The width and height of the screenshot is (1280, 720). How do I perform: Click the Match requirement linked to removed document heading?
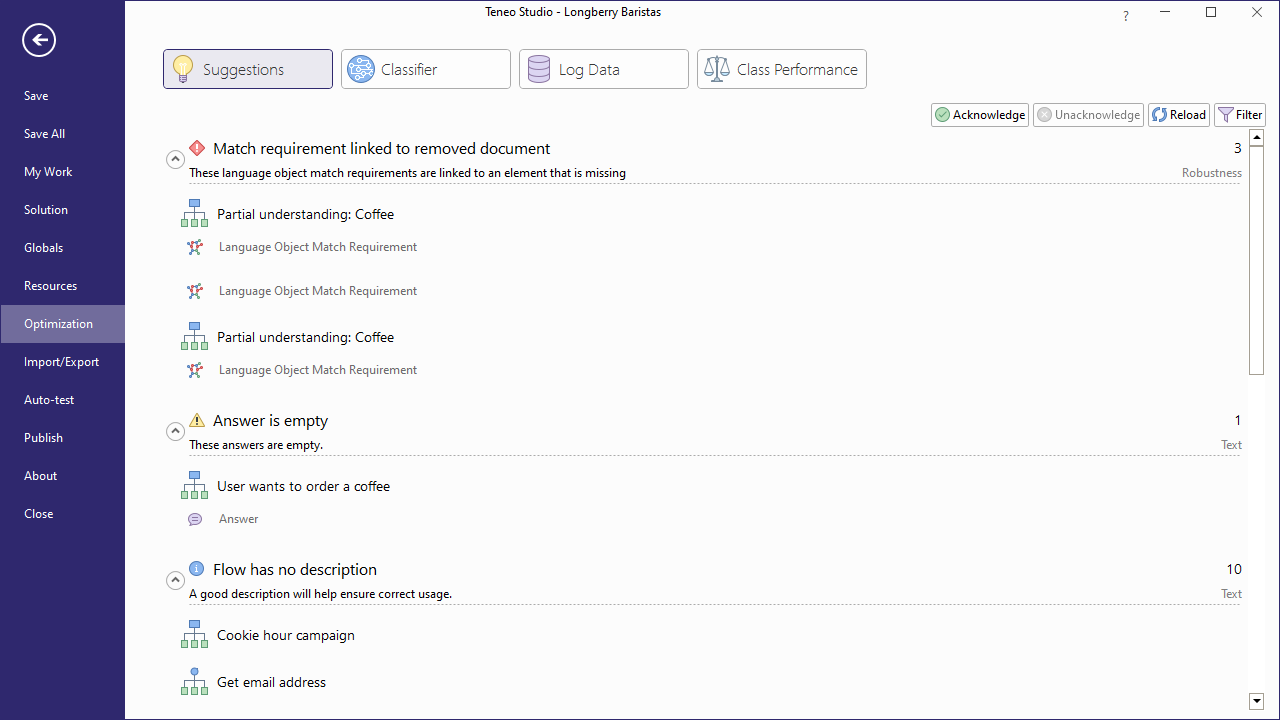click(x=381, y=148)
